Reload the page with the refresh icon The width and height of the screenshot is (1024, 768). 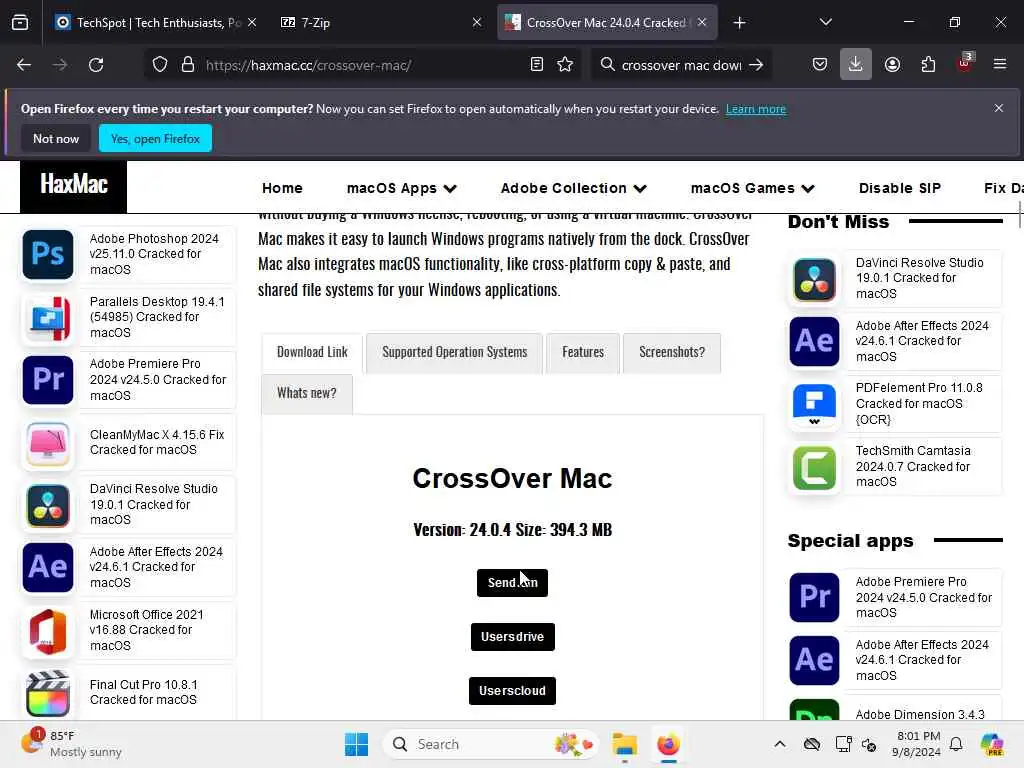click(x=96, y=65)
